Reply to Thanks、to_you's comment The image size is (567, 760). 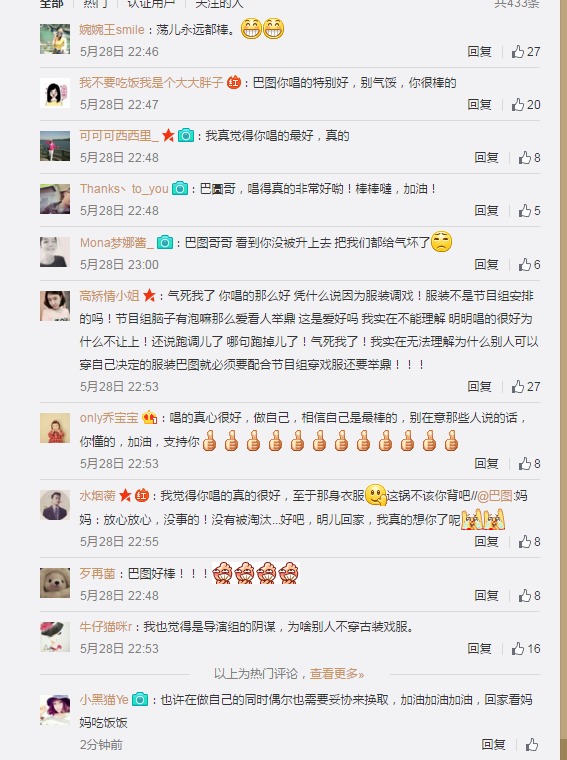click(486, 210)
